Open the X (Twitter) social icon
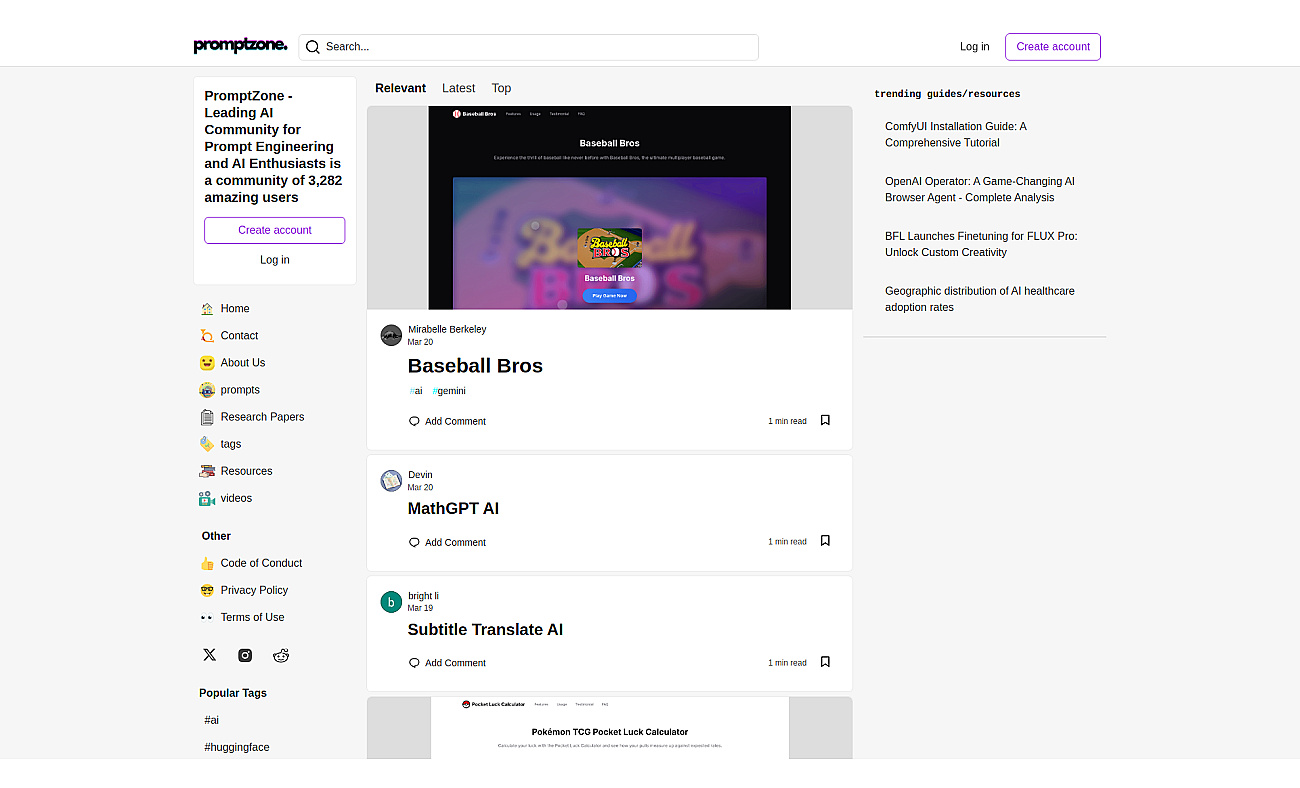 pos(209,655)
